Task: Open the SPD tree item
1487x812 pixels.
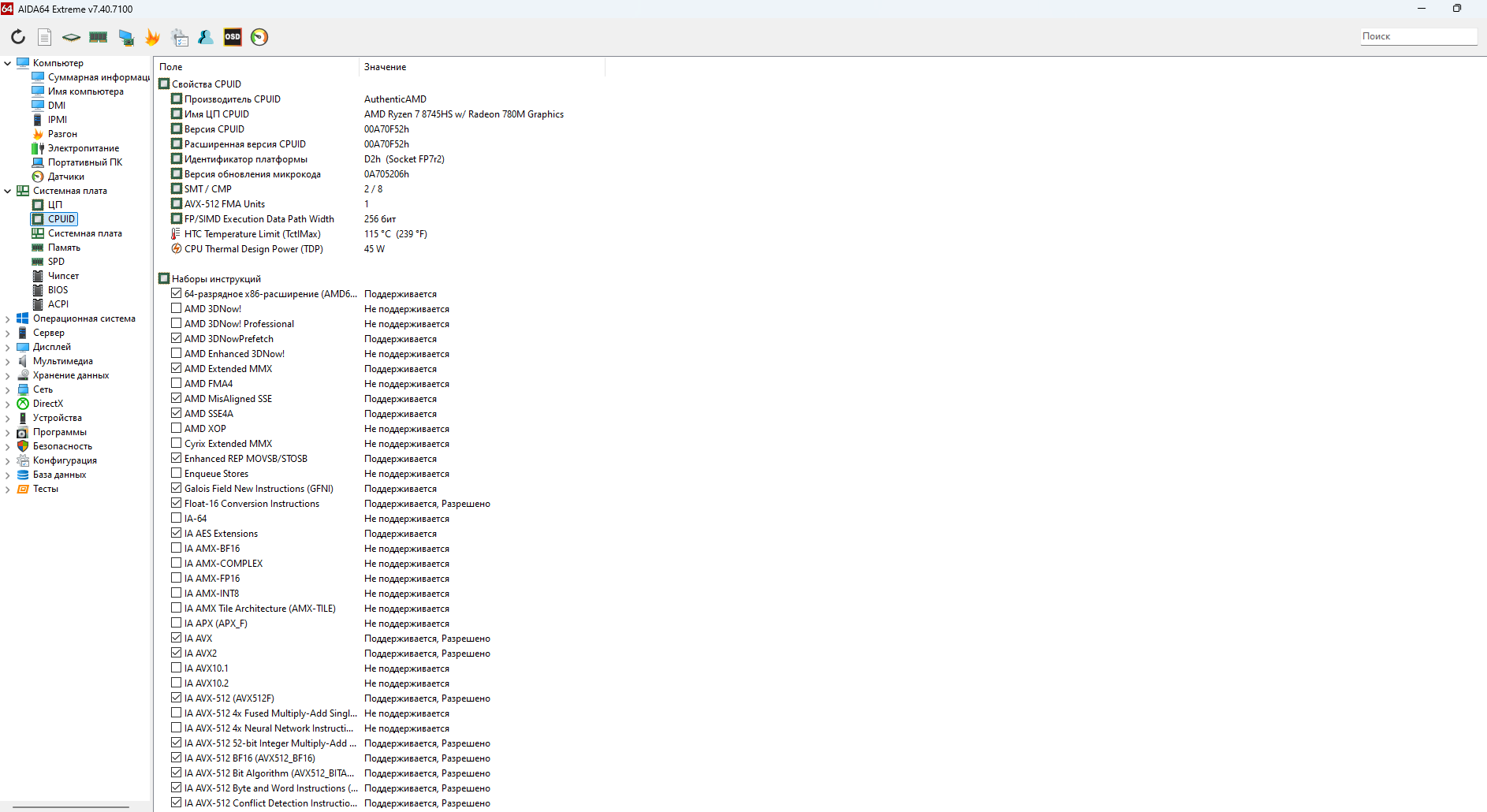Action: tap(56, 262)
